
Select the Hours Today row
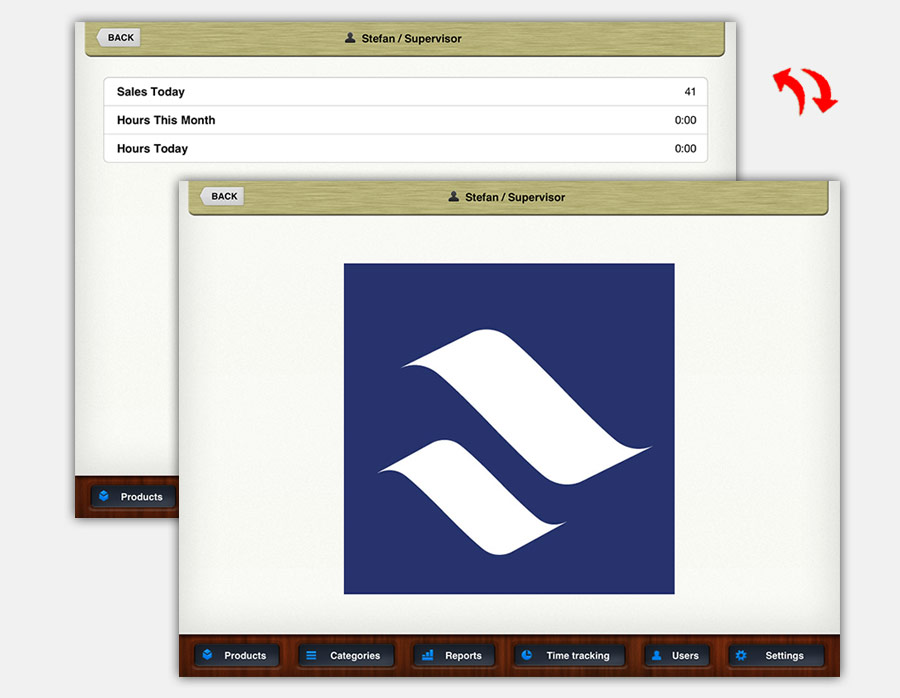click(405, 148)
